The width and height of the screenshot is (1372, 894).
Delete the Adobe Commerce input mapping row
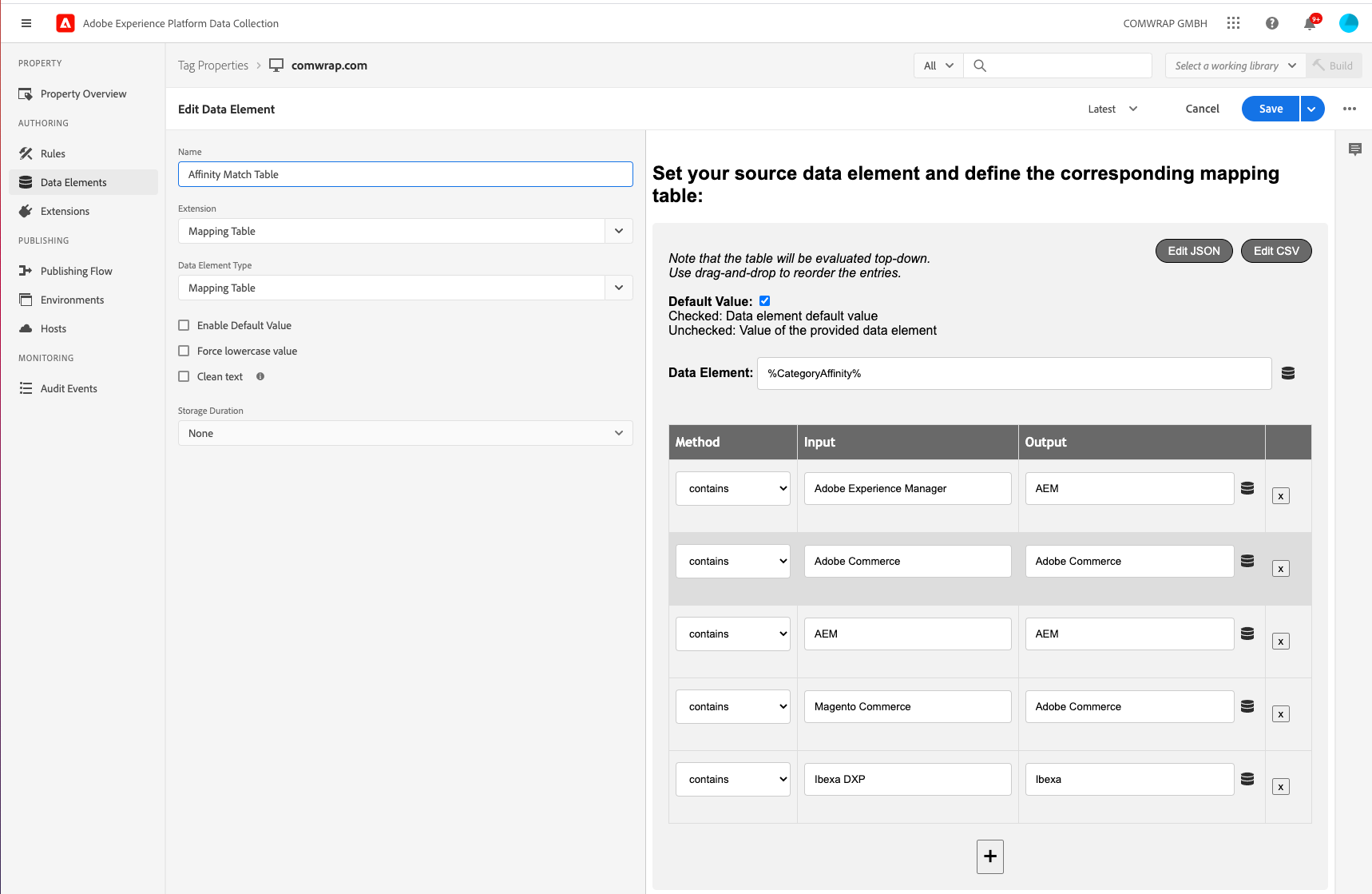[1281, 569]
